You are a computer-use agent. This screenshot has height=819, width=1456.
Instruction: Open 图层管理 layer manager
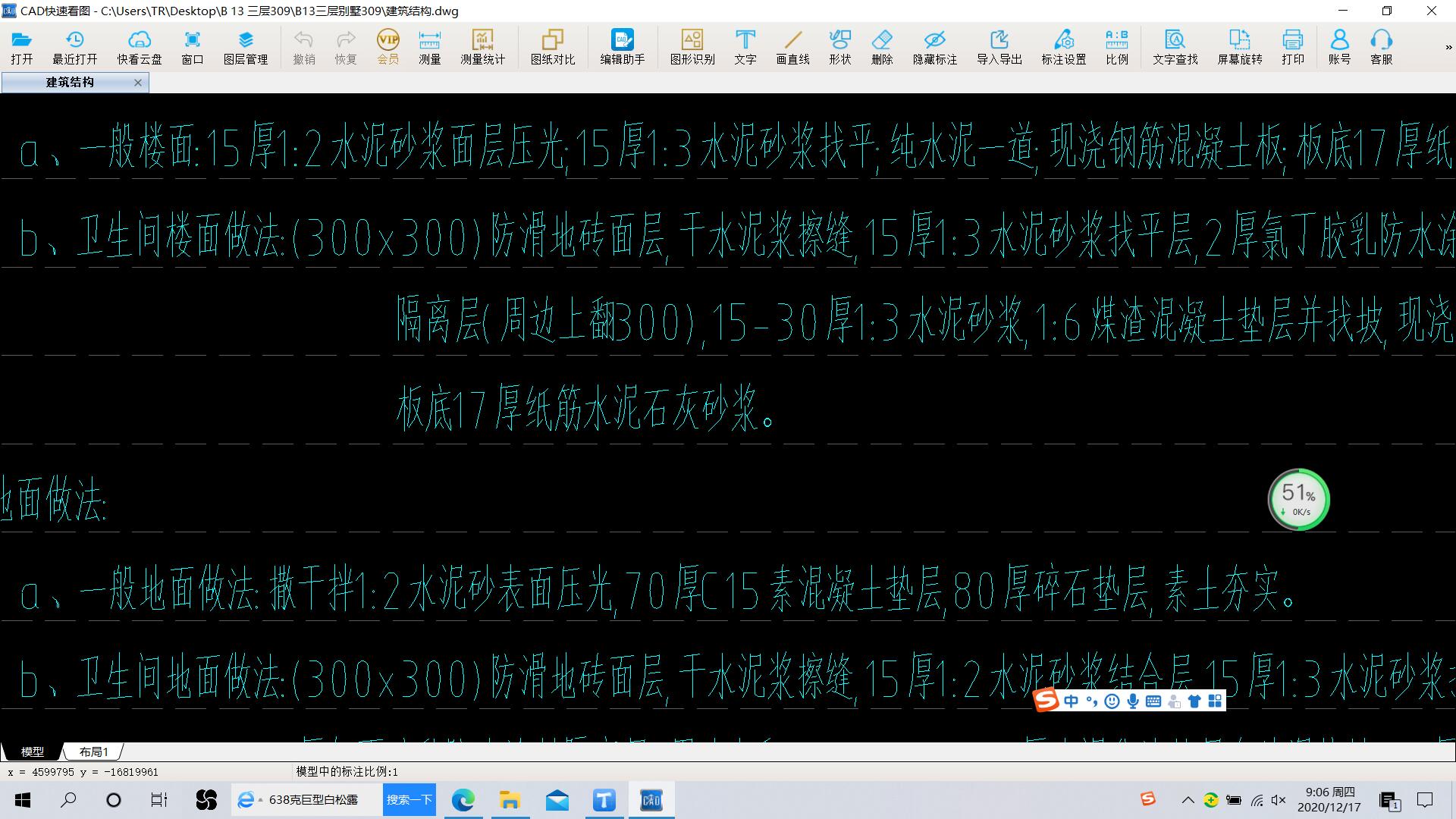[246, 47]
